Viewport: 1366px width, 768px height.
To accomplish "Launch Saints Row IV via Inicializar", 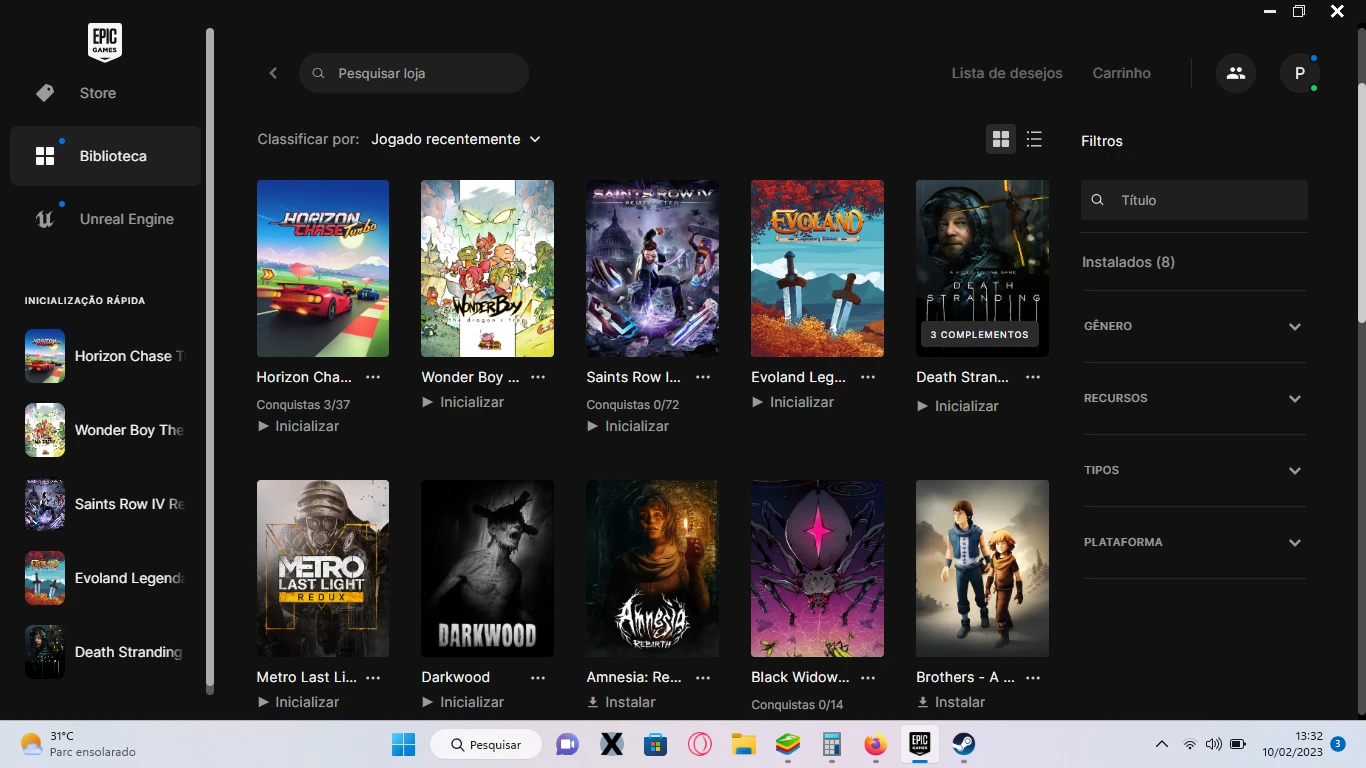I will (x=628, y=426).
